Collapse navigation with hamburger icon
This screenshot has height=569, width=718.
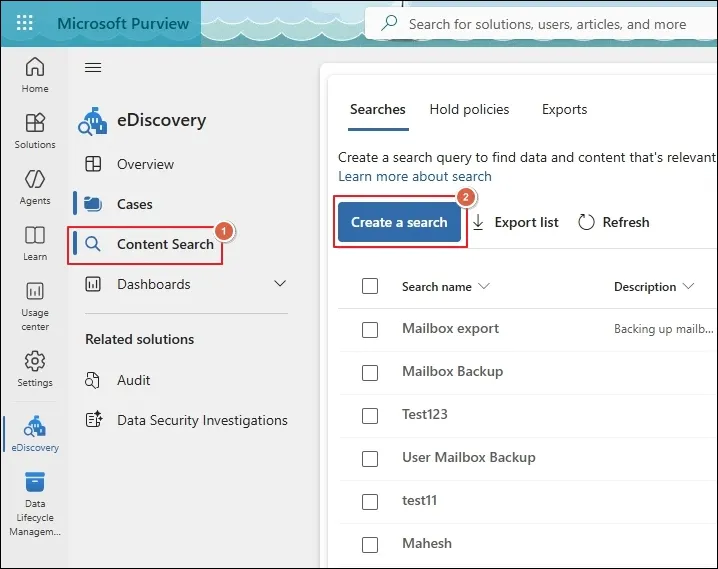coord(93,68)
